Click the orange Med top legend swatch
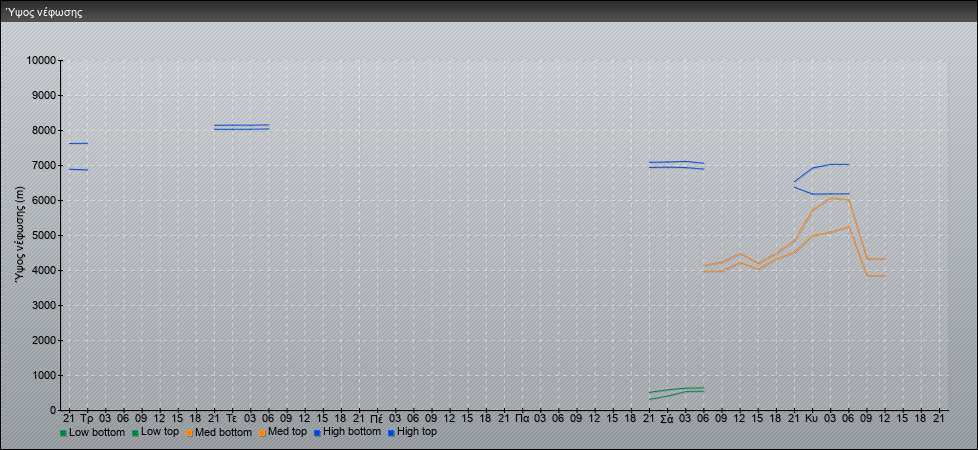 click(261, 433)
